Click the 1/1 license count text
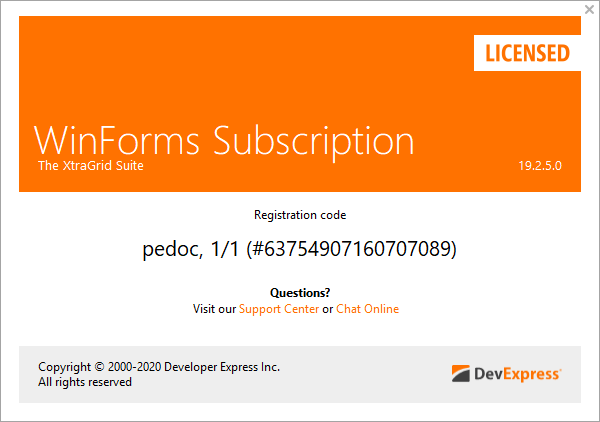The image size is (600, 422). pos(225,249)
